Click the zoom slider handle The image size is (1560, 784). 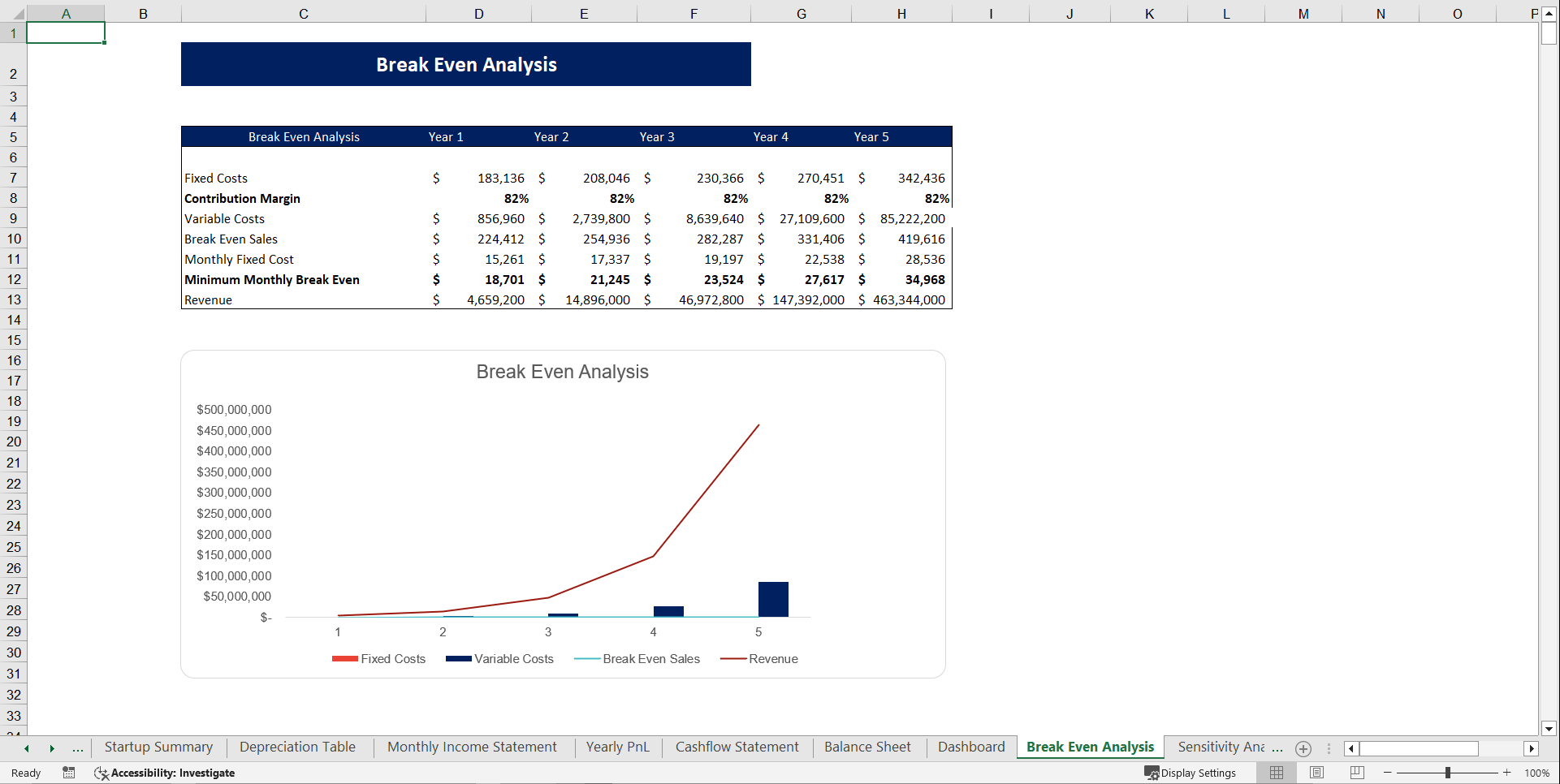click(1448, 773)
